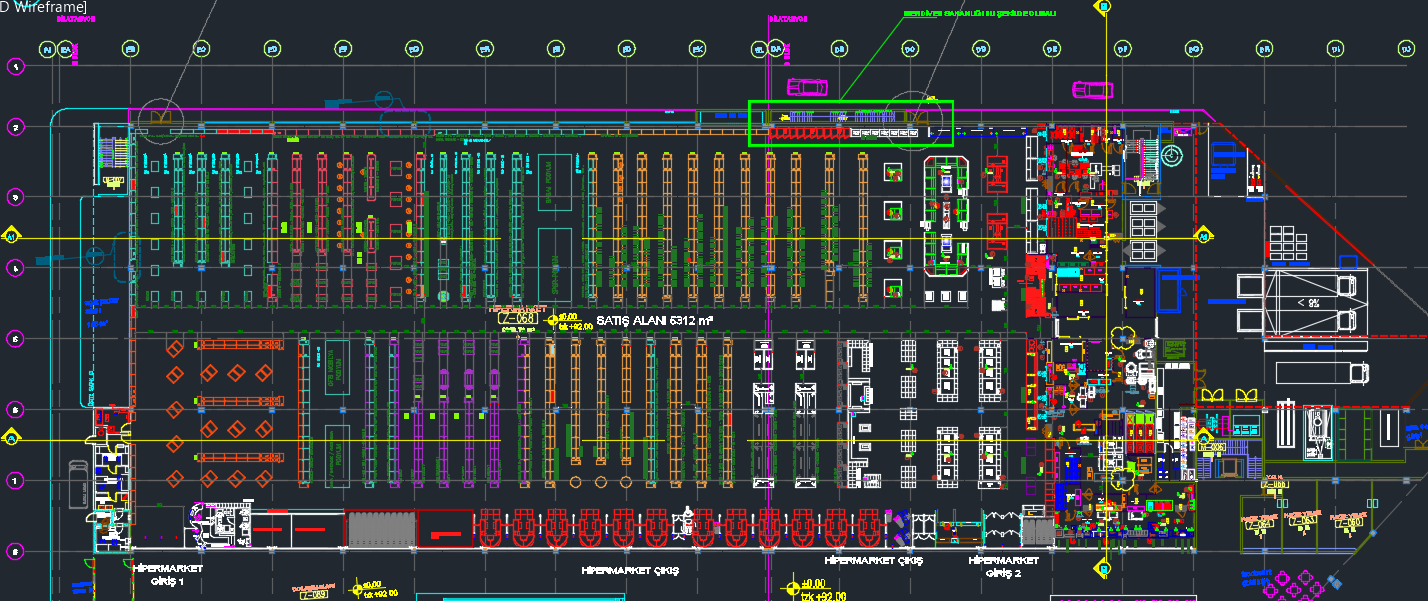Select the first green column grid bubble

(x=47, y=49)
